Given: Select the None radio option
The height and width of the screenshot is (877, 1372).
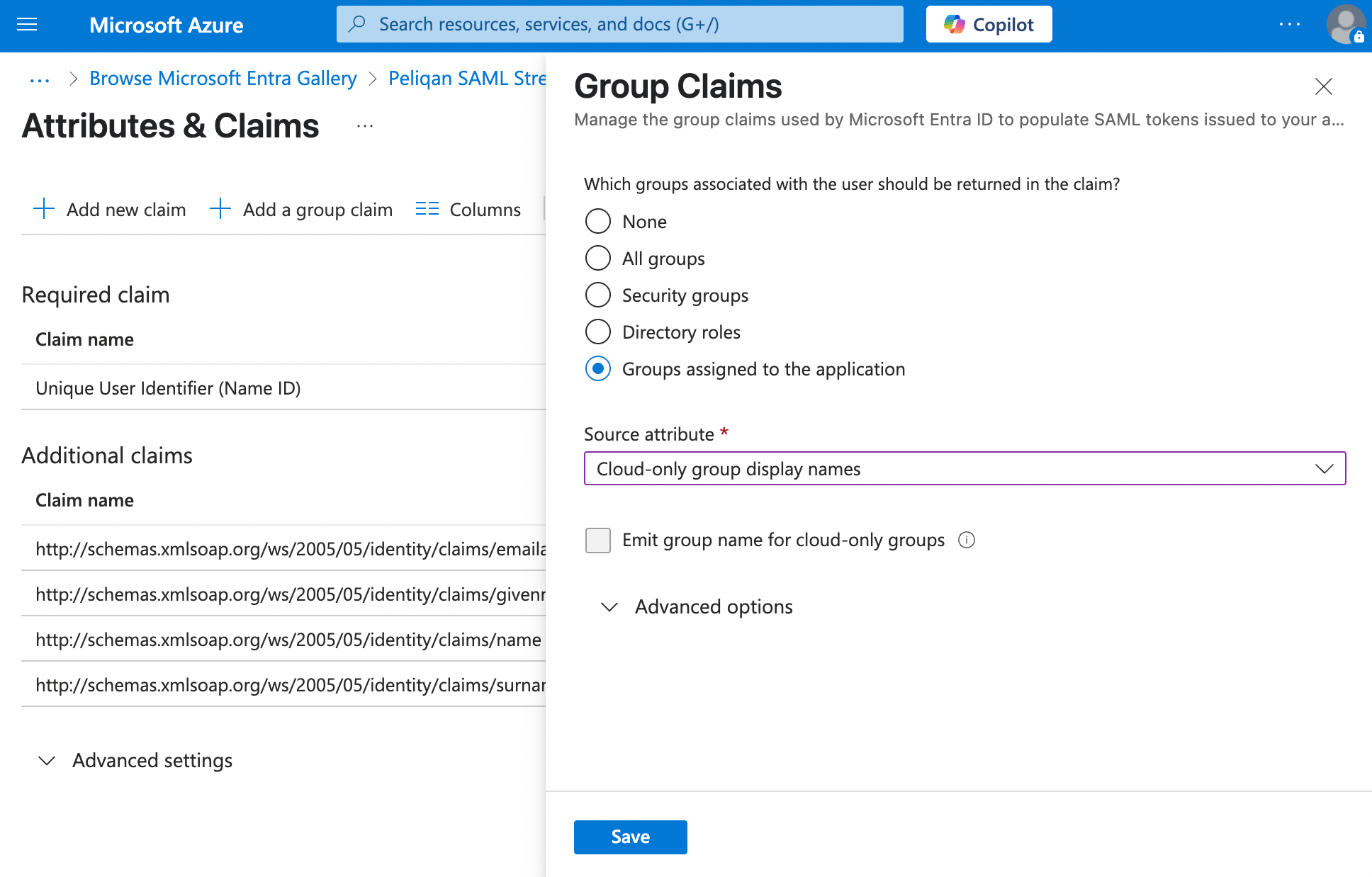Looking at the screenshot, I should 598,221.
